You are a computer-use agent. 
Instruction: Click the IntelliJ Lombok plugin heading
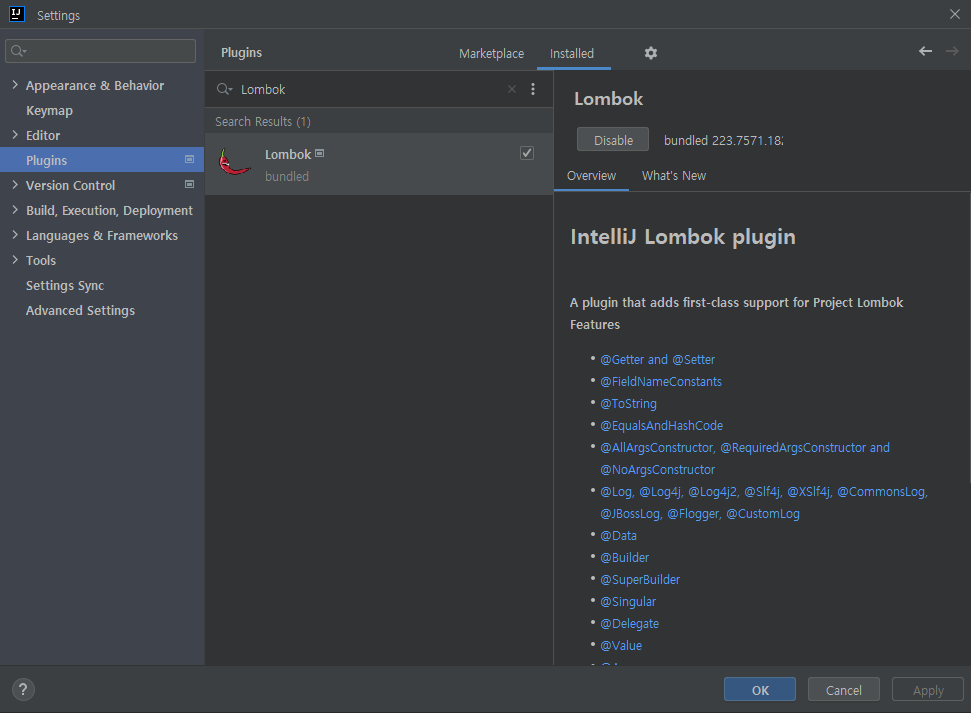(682, 237)
